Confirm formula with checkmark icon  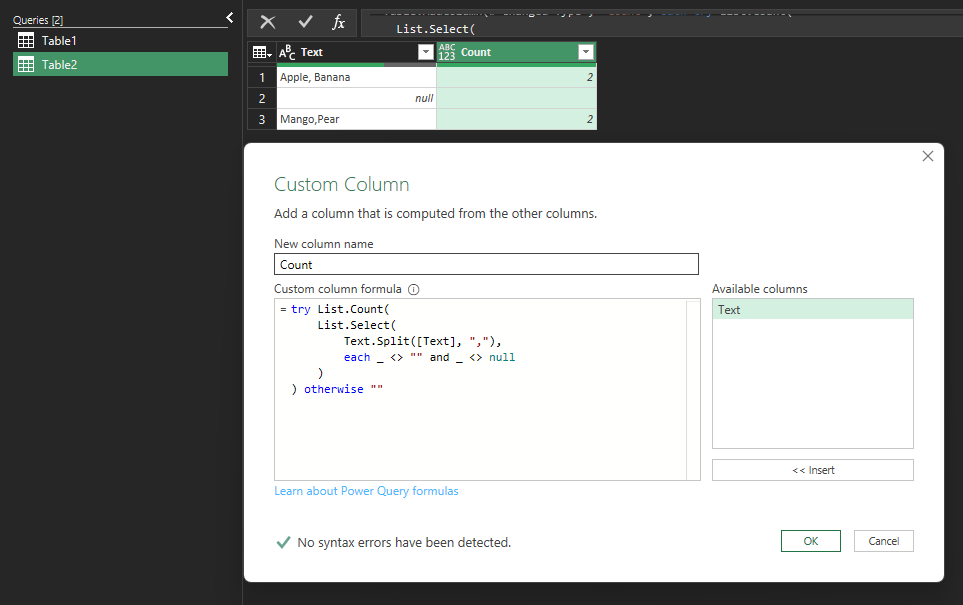pyautogui.click(x=305, y=22)
